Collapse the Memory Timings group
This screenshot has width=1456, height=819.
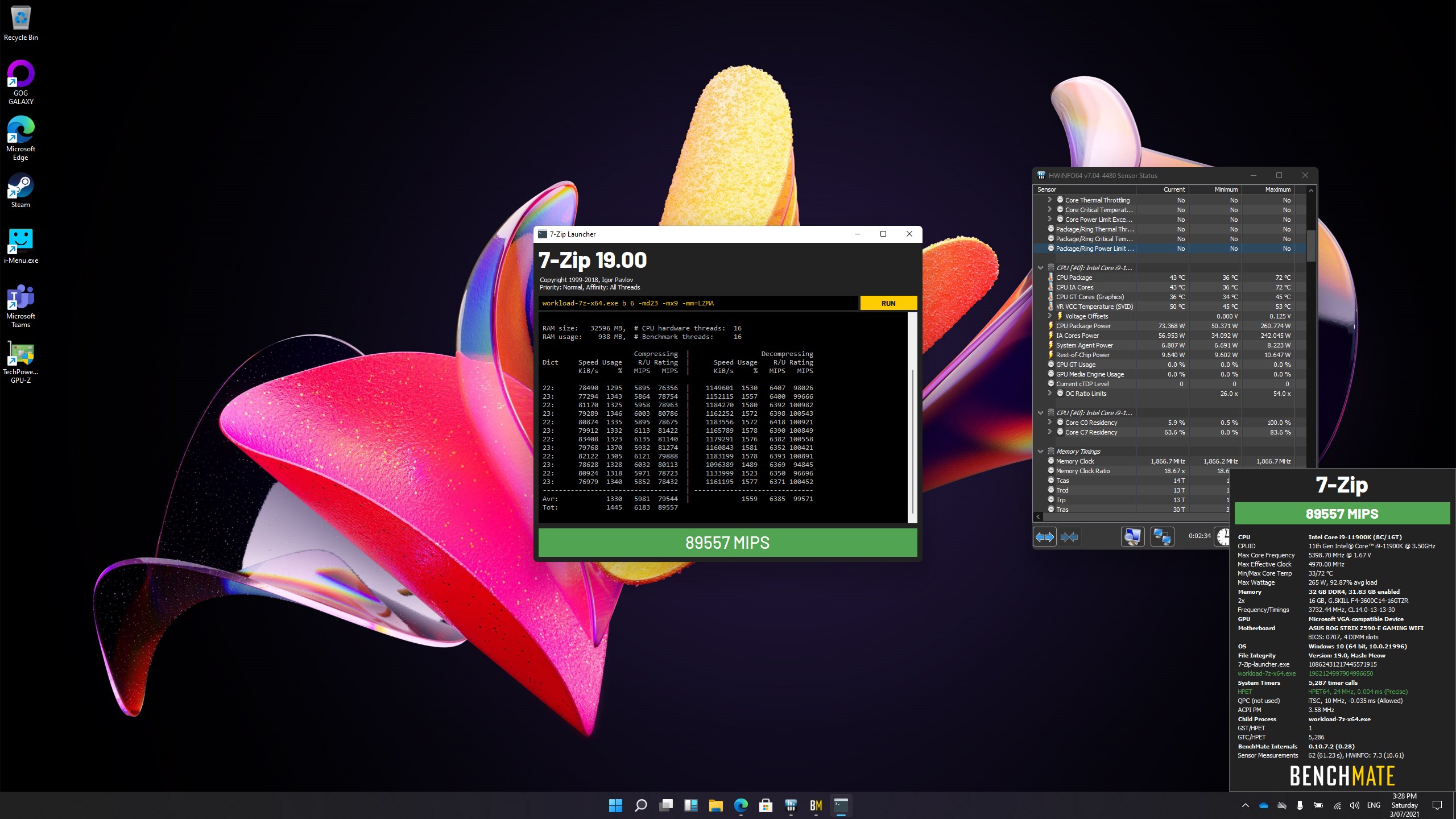coord(1040,452)
